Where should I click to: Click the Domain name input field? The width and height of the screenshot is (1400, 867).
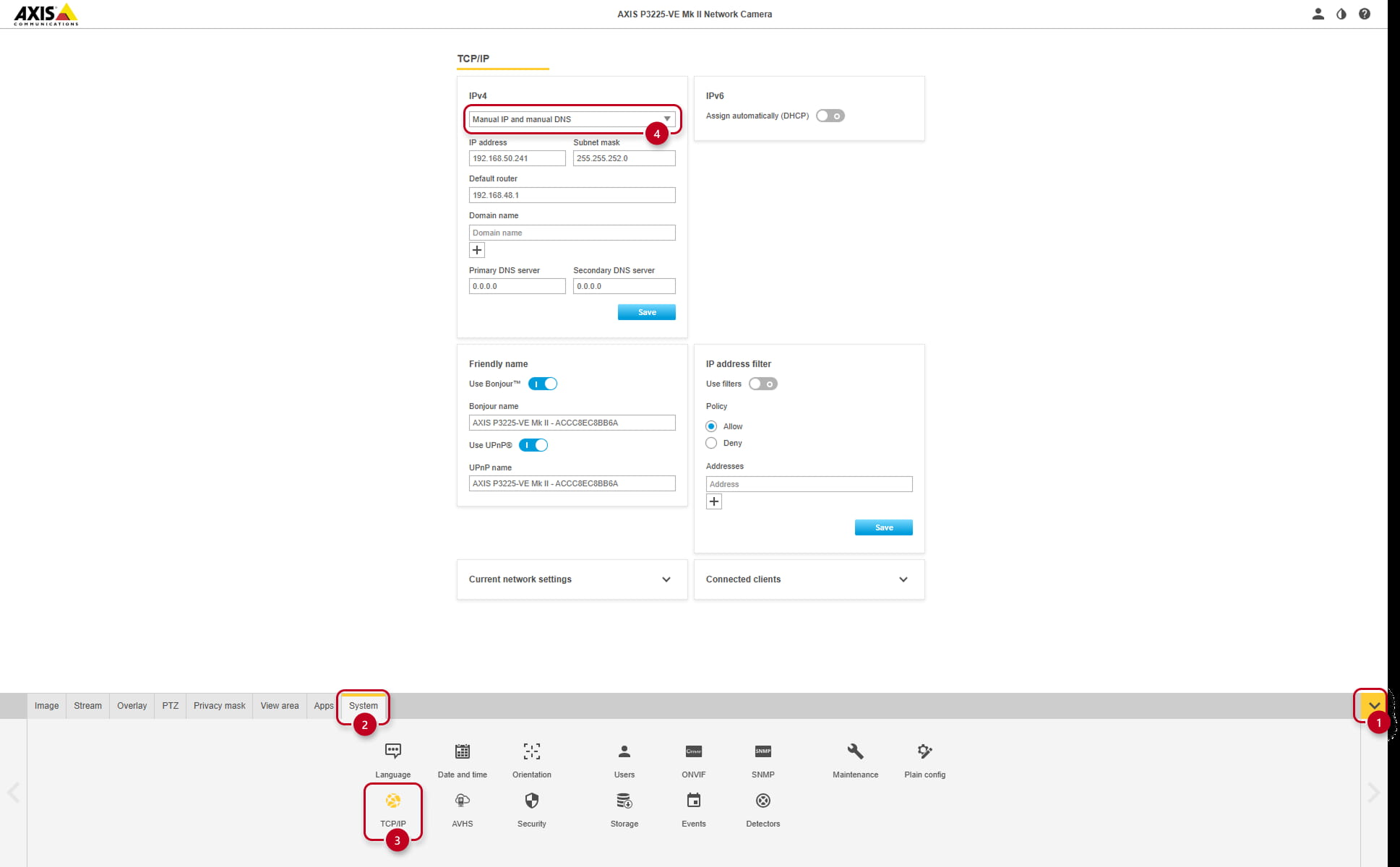click(x=572, y=233)
